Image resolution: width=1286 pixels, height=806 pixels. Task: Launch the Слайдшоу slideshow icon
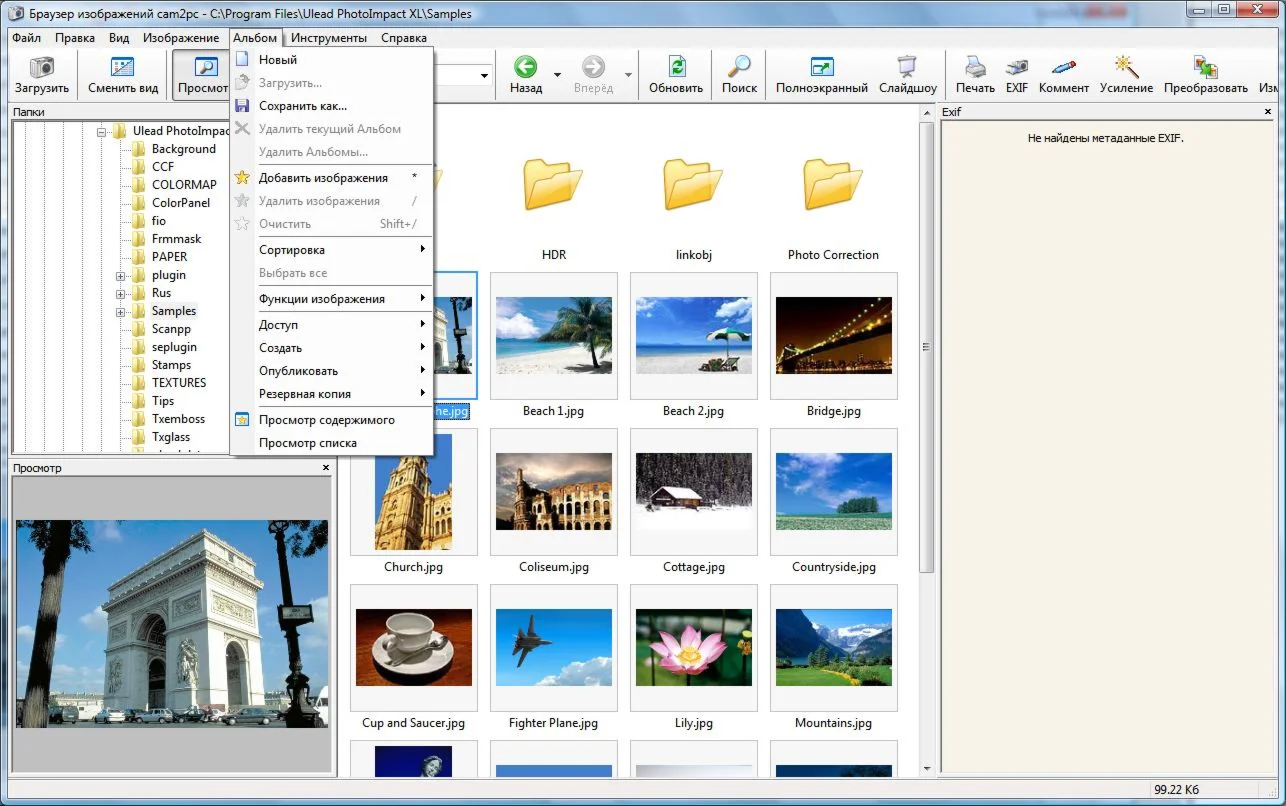907,68
